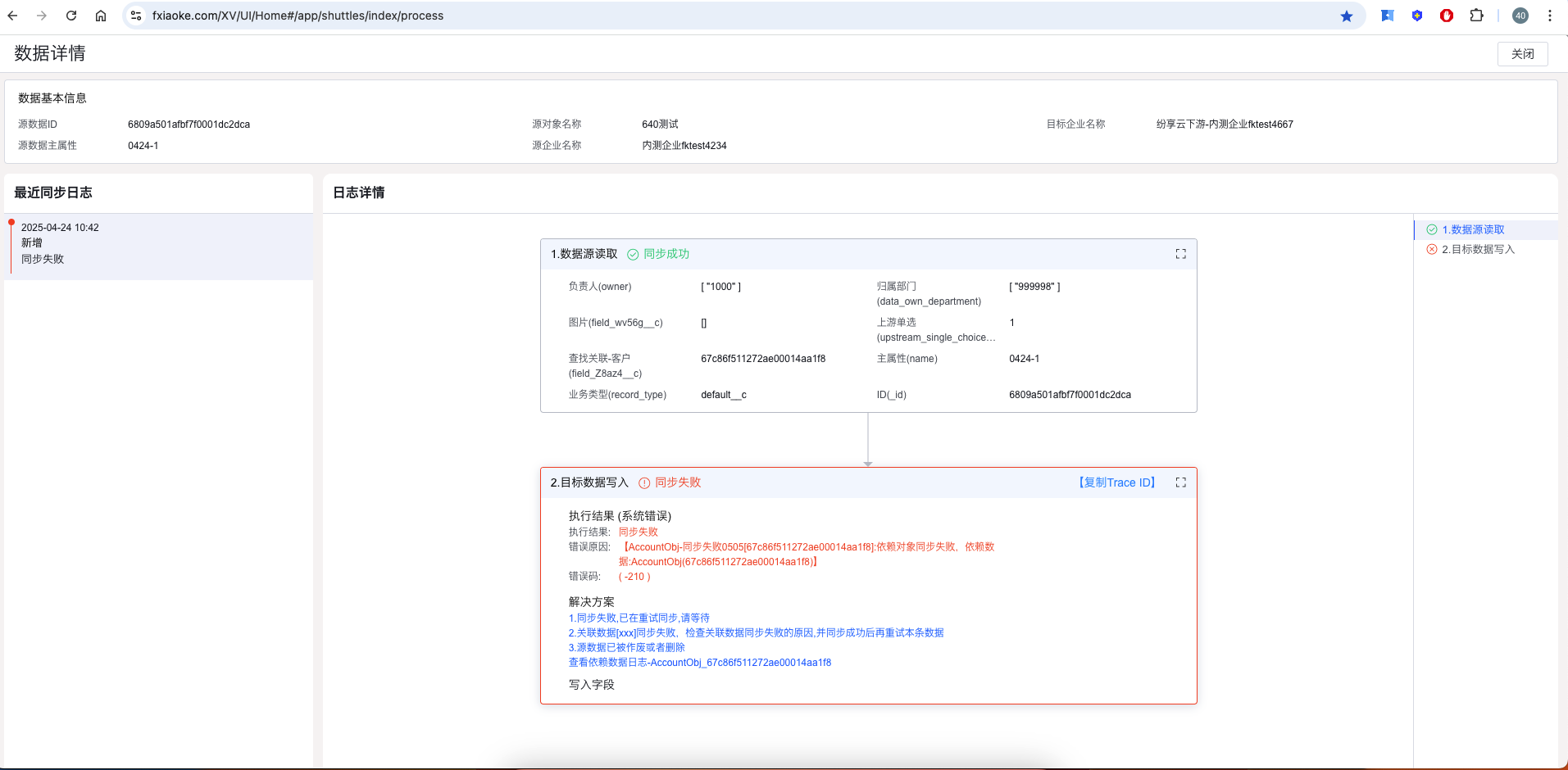1568x770 pixels.
Task: Click the bookmark star icon
Action: [1346, 16]
